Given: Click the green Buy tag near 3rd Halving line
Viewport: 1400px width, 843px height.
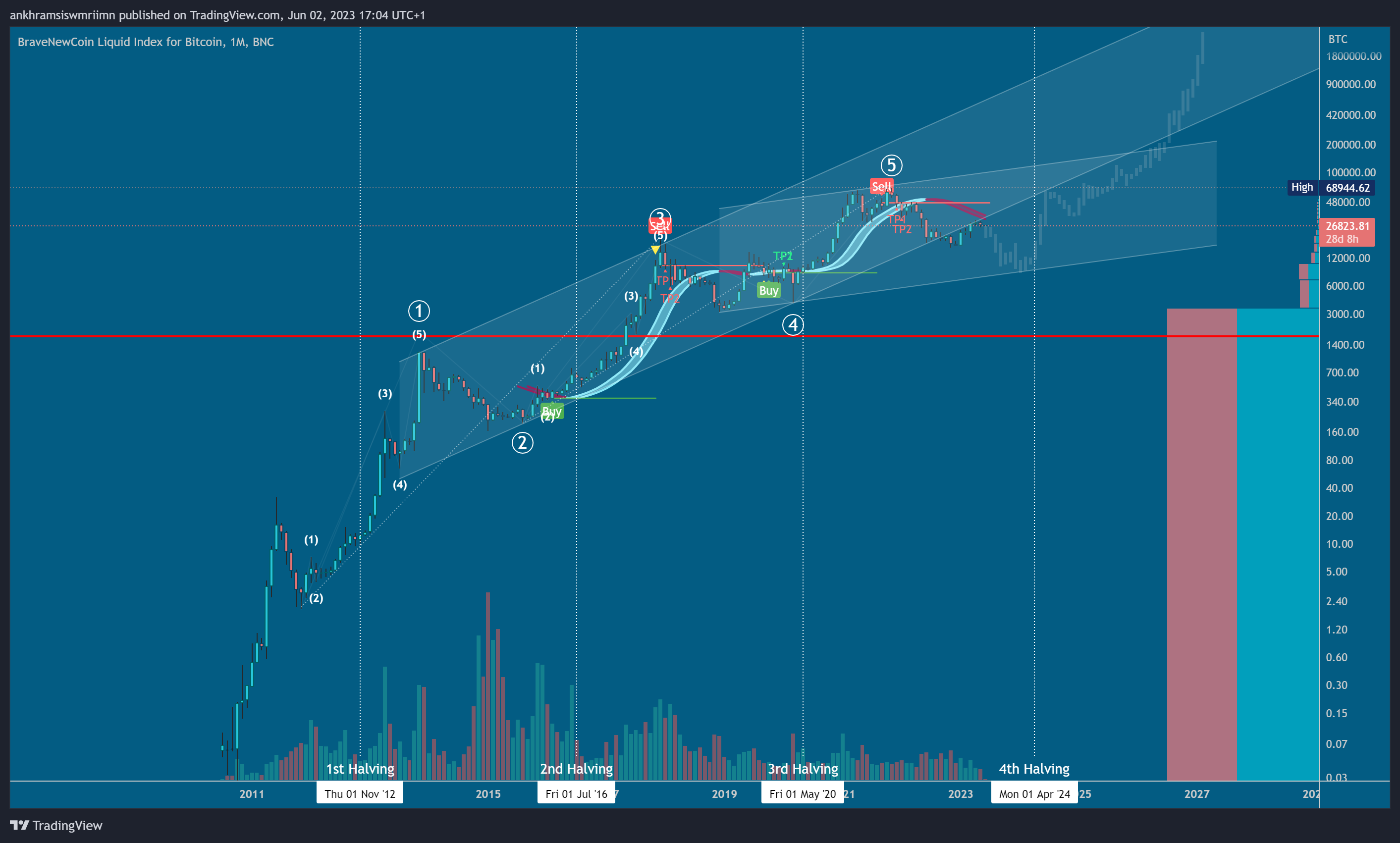Looking at the screenshot, I should [x=769, y=291].
